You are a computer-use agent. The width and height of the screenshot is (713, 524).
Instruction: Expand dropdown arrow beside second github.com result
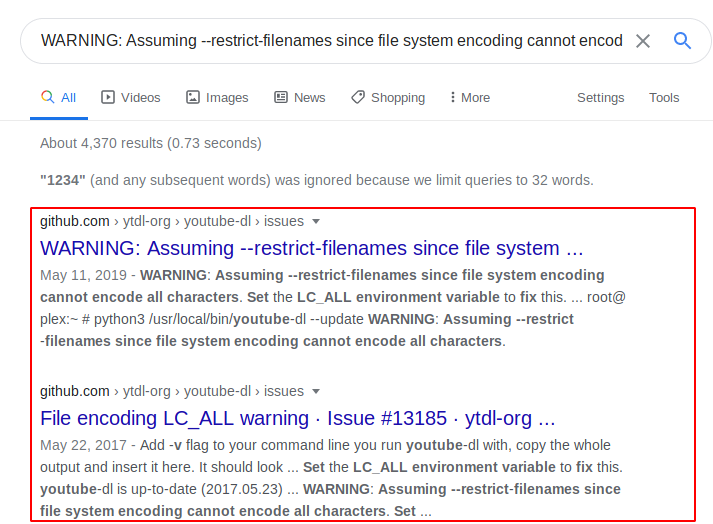[x=316, y=392]
